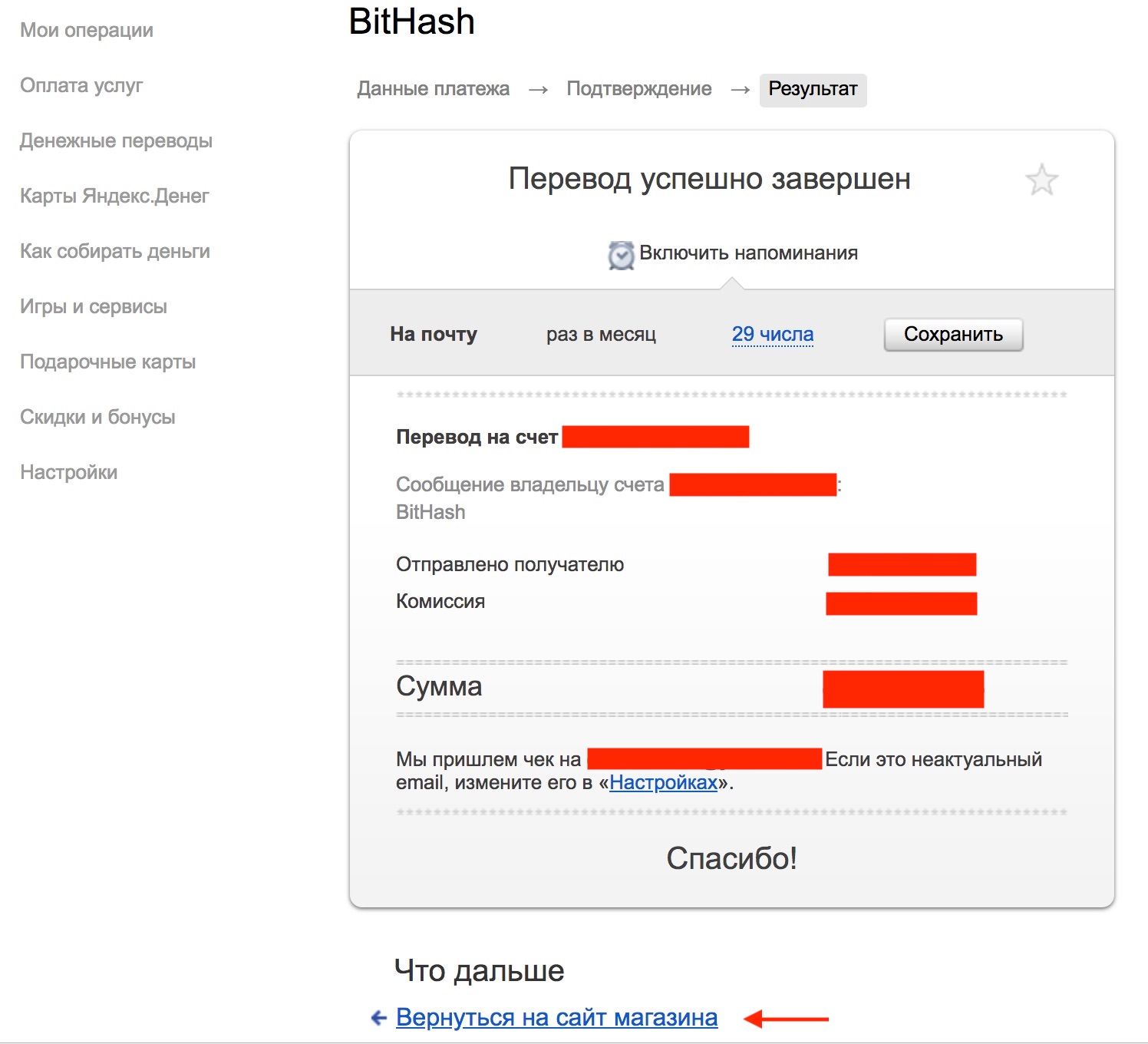
Task: Click the Отправлено получателю label
Action: tap(510, 564)
